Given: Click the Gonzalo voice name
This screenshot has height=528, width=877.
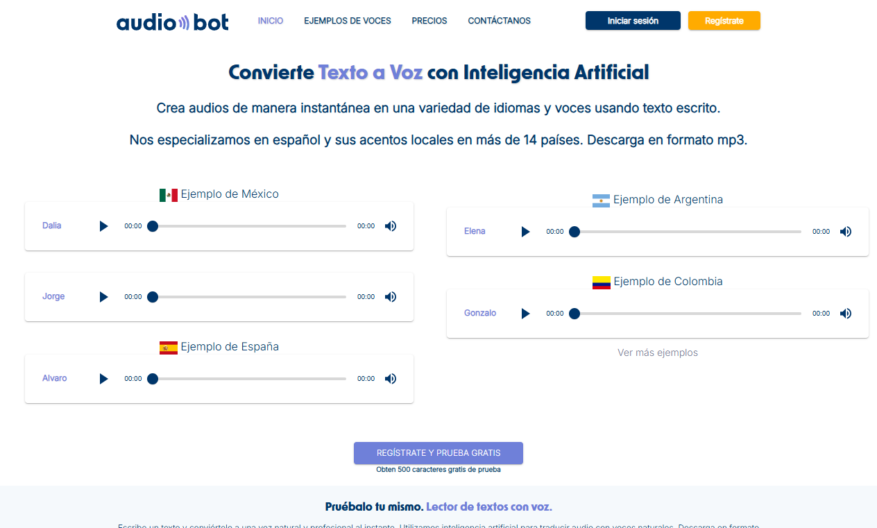Looking at the screenshot, I should point(480,313).
